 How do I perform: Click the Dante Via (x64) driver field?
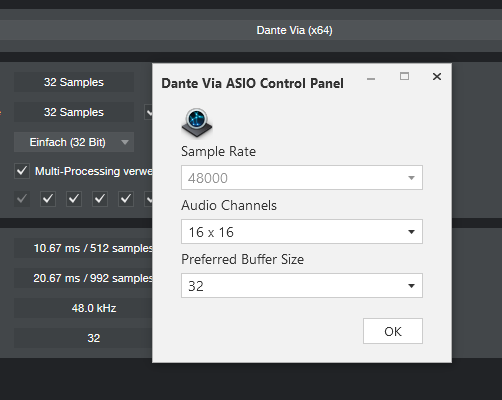point(251,30)
